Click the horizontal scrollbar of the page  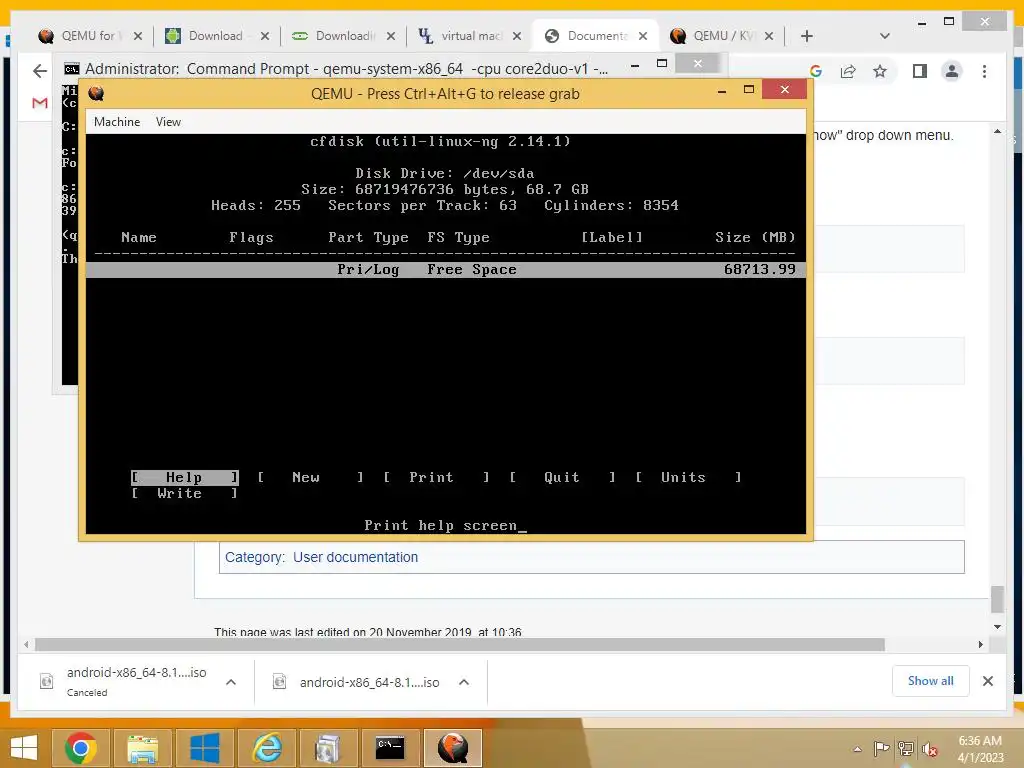pyautogui.click(x=460, y=645)
